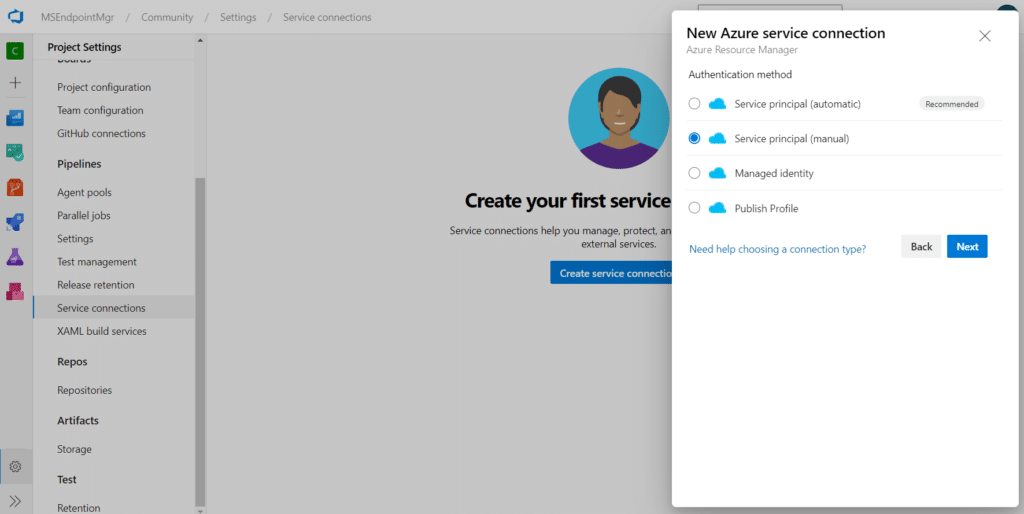The width and height of the screenshot is (1024, 514).
Task: Click the Authentication method label
Action: click(740, 74)
